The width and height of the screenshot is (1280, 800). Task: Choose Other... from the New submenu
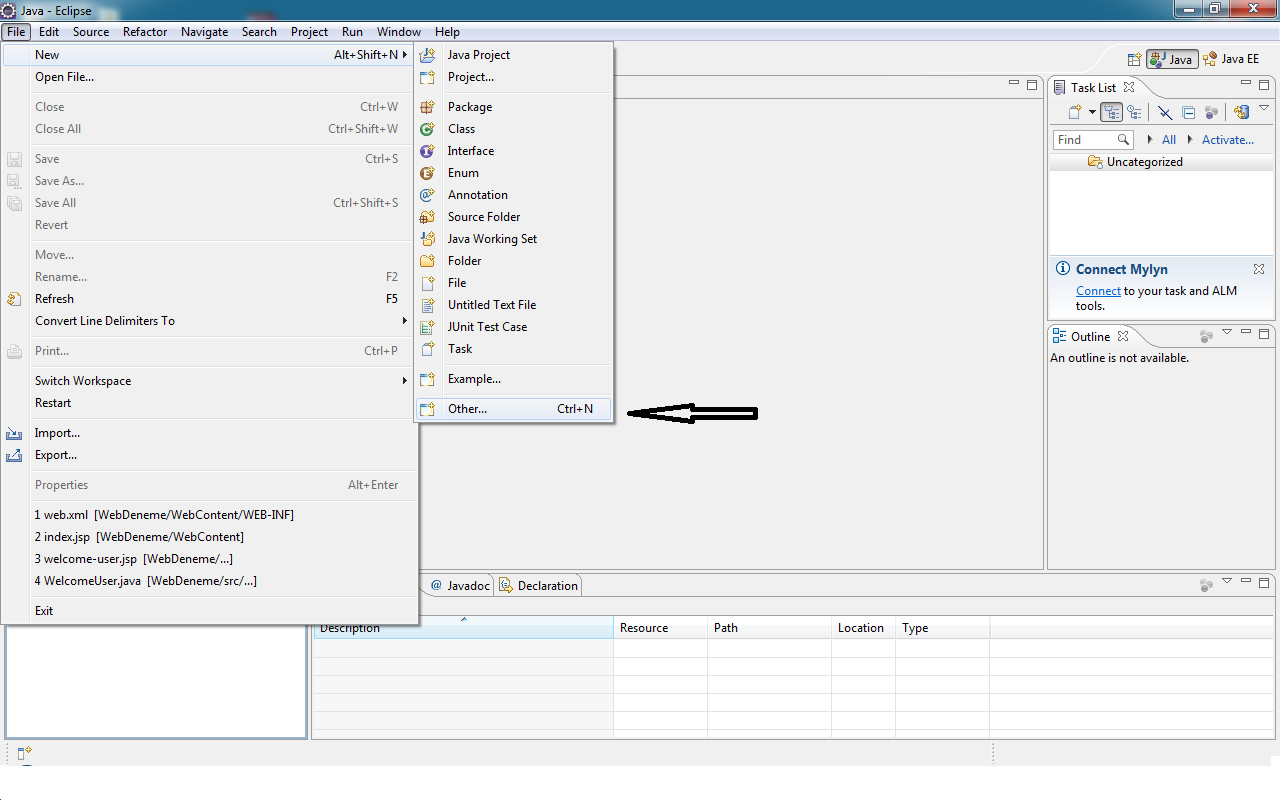coord(512,409)
